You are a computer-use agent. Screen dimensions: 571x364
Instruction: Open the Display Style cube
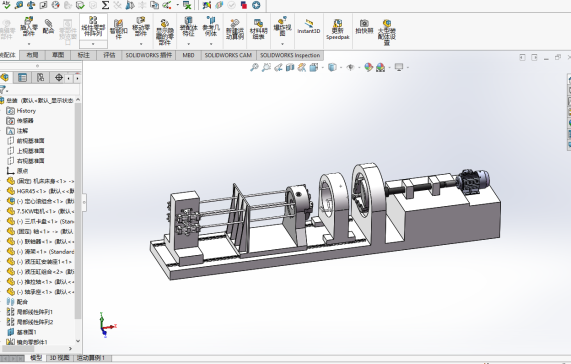tap(332, 67)
